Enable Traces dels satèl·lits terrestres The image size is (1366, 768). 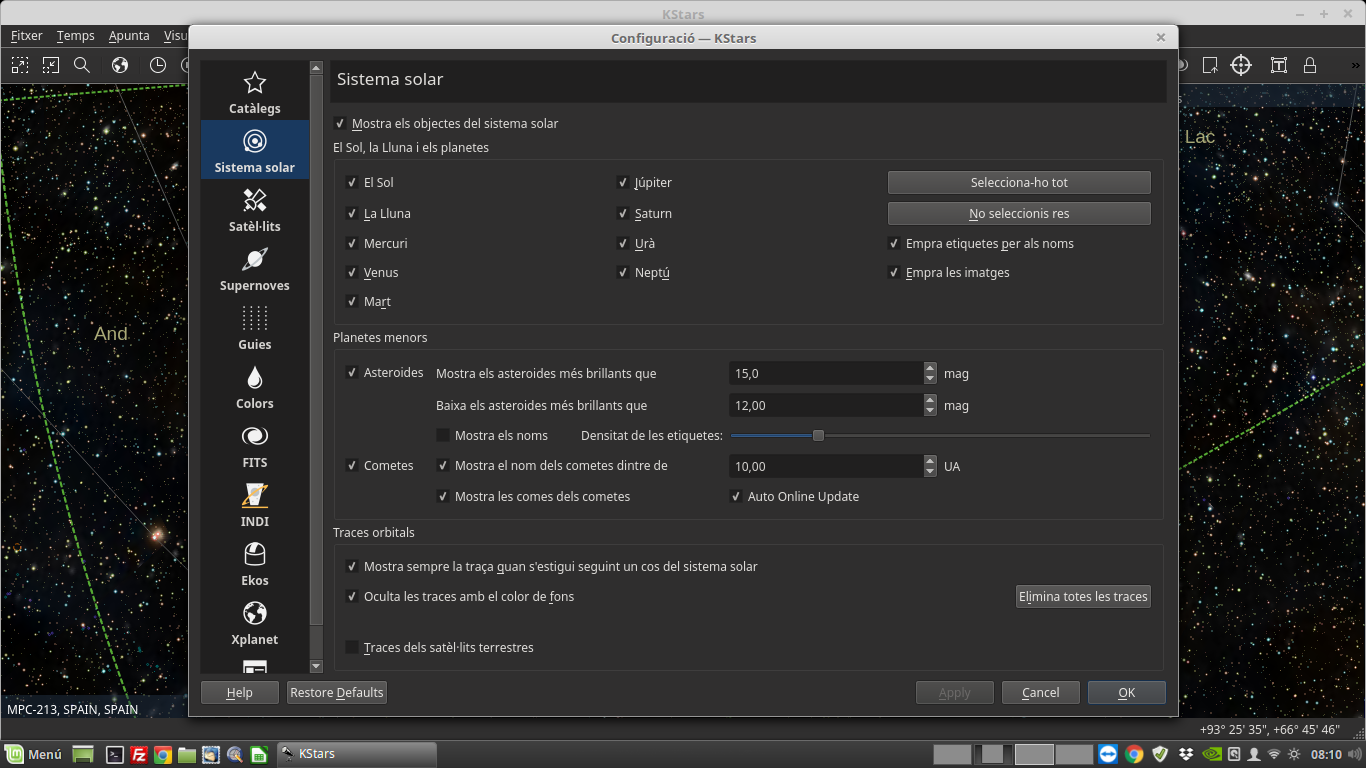440,648
